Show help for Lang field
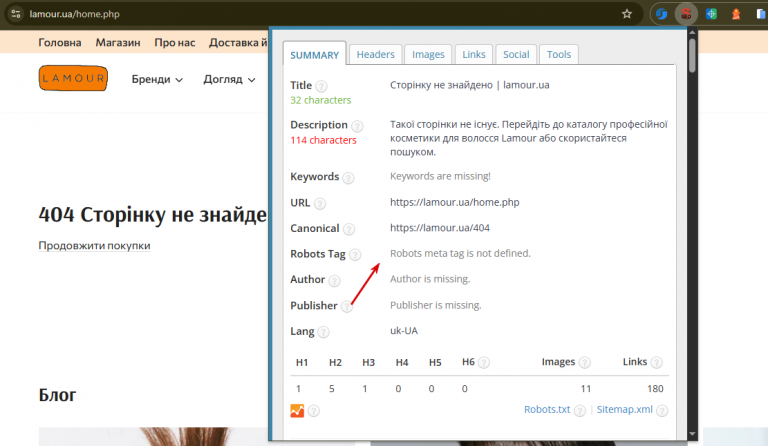This screenshot has height=446, width=768. click(323, 332)
